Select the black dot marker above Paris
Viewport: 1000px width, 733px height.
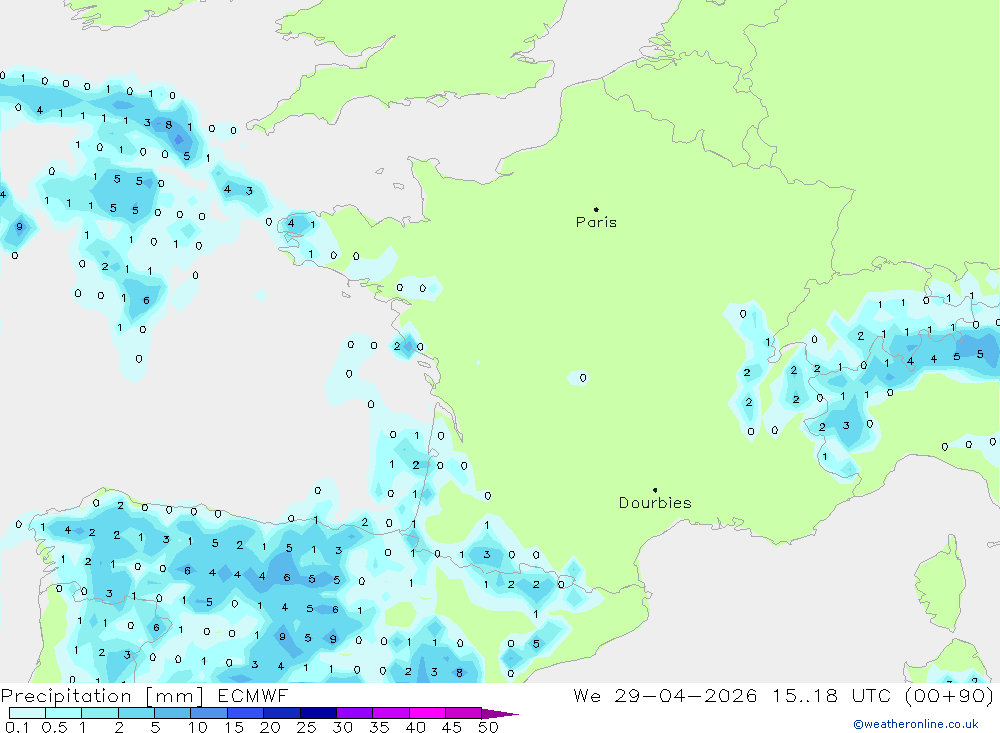tap(596, 209)
